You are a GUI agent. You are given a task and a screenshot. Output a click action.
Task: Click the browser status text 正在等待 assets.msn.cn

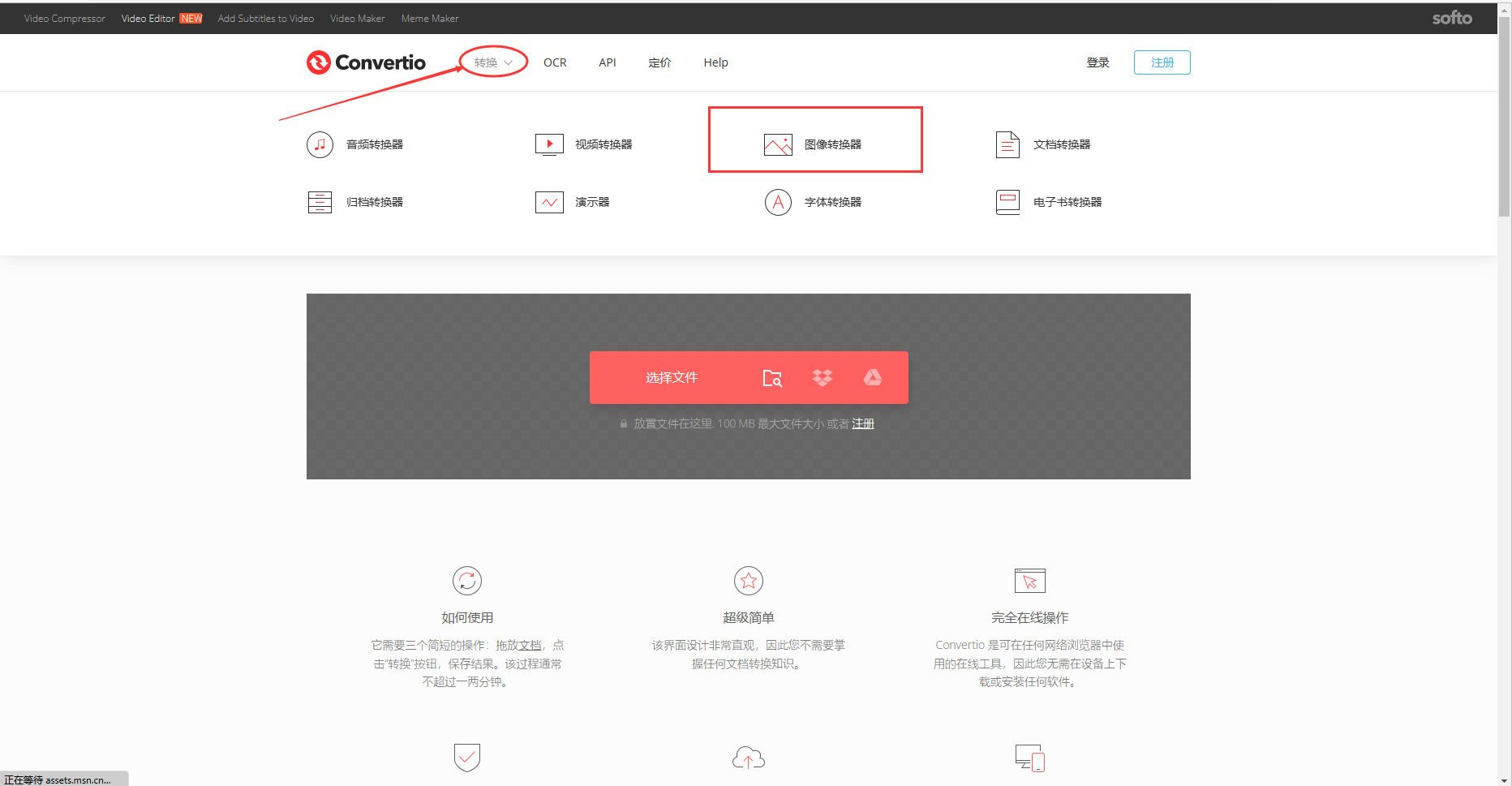coord(58,780)
